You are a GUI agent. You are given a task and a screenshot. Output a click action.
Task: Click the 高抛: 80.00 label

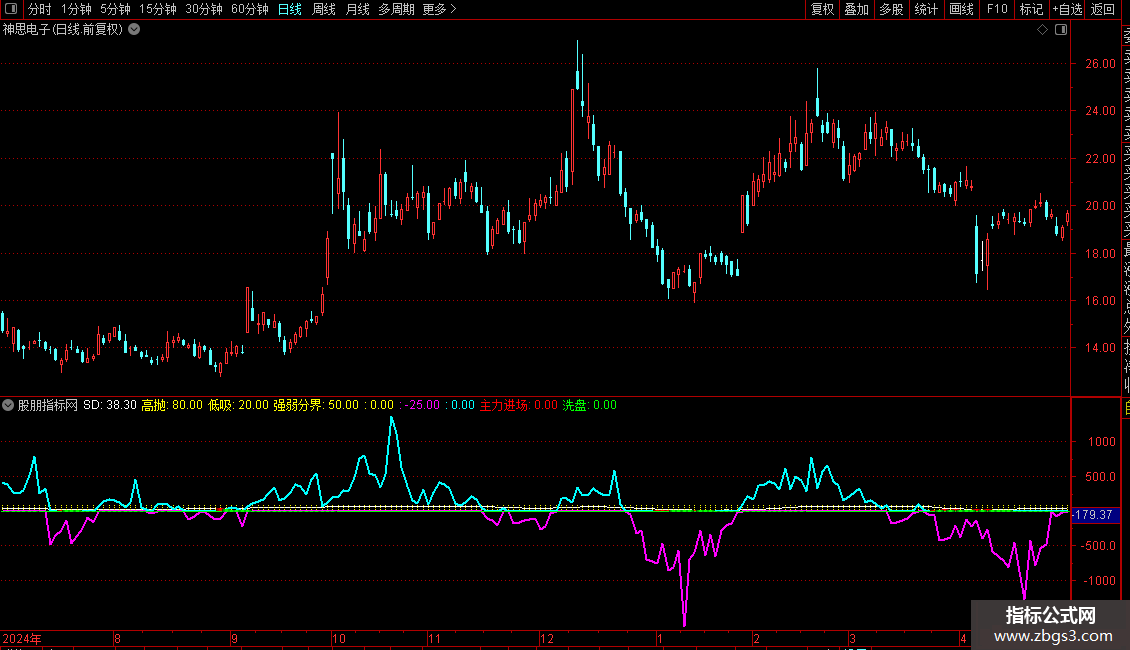point(172,405)
